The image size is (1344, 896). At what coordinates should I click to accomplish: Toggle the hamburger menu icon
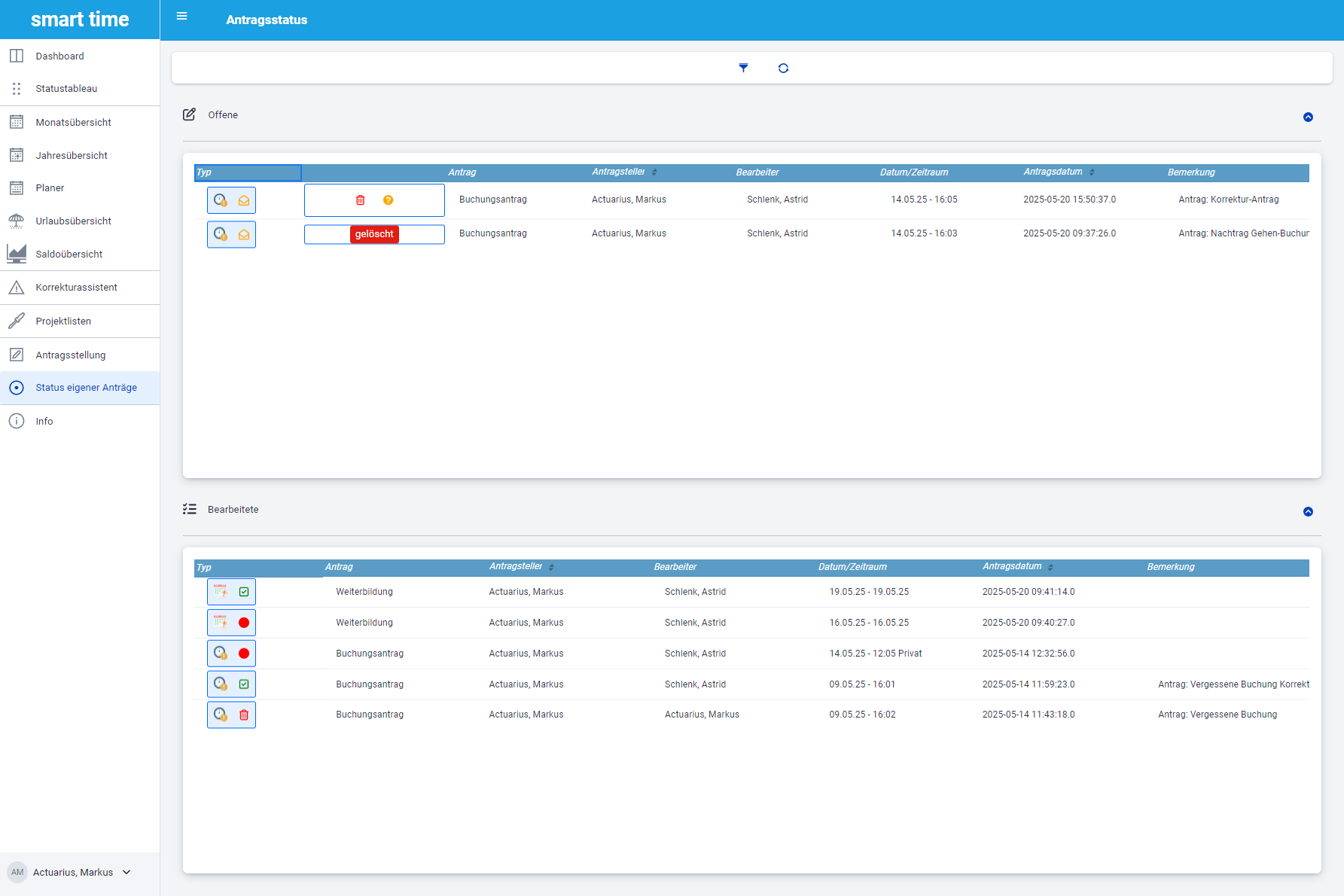point(181,17)
